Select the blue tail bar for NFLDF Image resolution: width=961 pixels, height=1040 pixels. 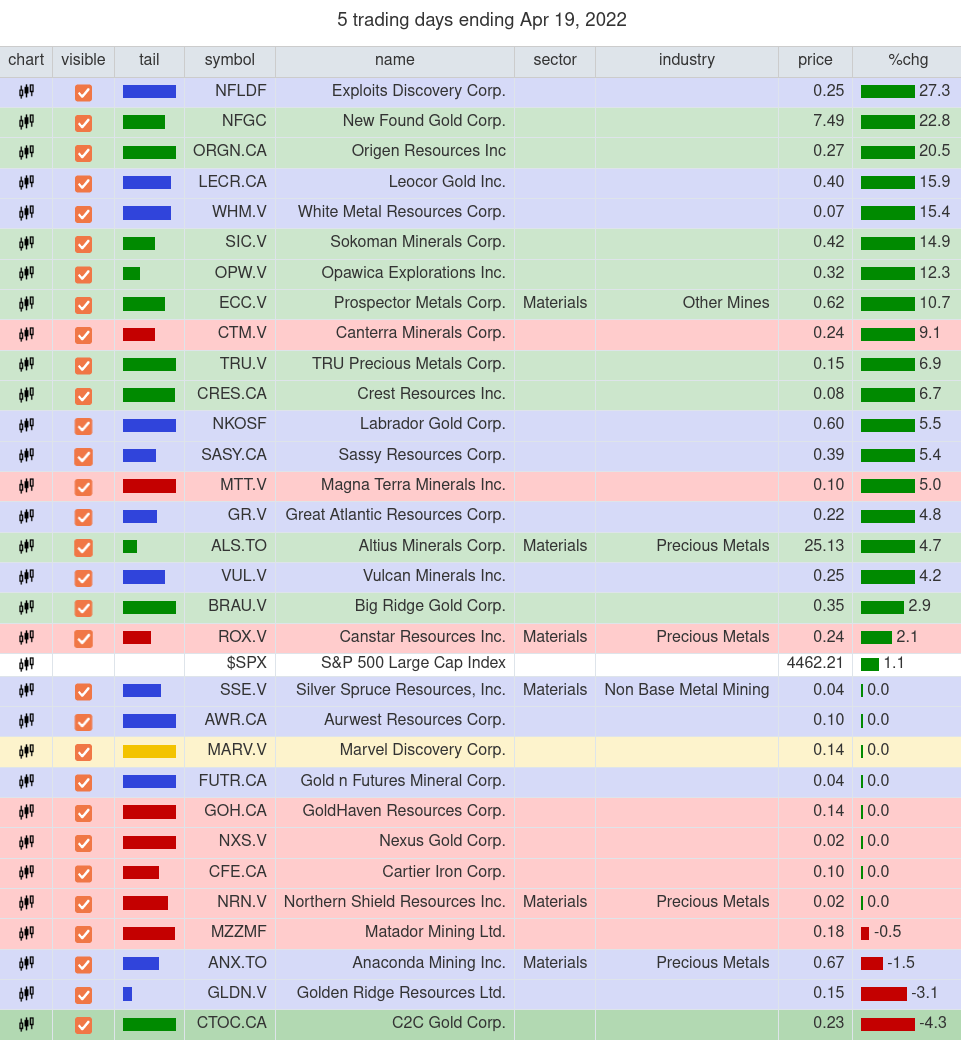point(149,92)
